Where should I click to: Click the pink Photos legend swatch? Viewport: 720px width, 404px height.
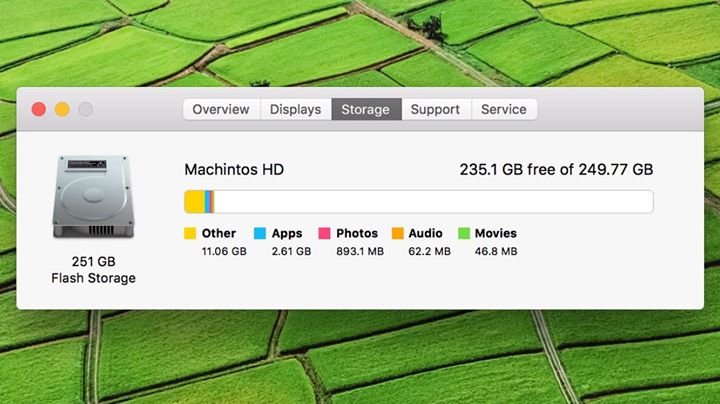tap(324, 233)
